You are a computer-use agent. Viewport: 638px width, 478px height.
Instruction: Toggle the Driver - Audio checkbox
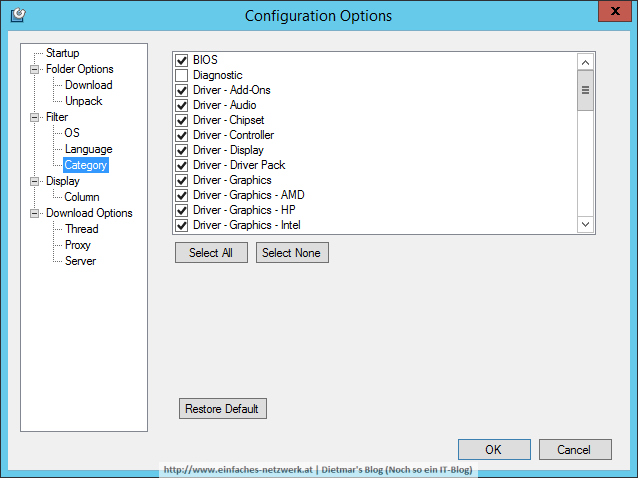(x=181, y=105)
